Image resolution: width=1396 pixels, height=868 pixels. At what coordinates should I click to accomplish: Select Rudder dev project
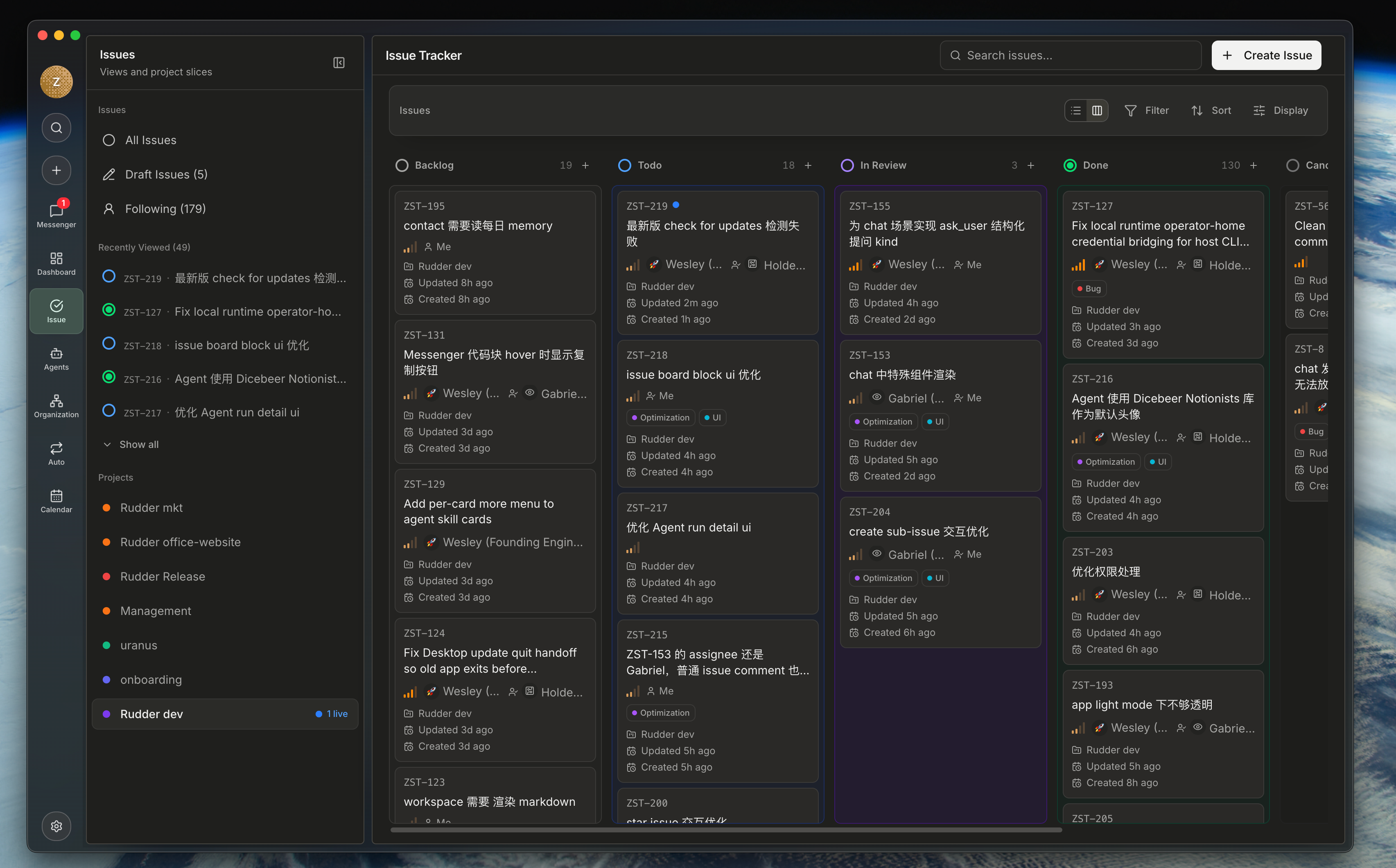point(225,714)
